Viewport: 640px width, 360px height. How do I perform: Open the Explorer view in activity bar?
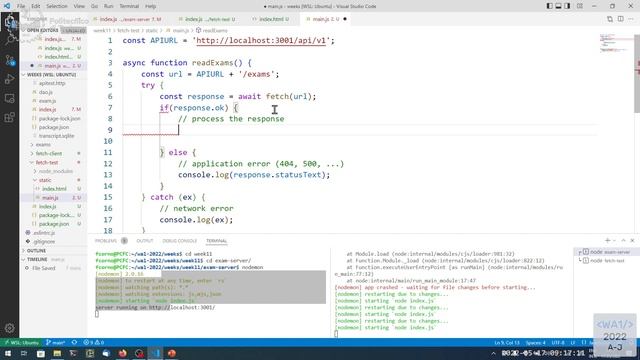coord(9,22)
